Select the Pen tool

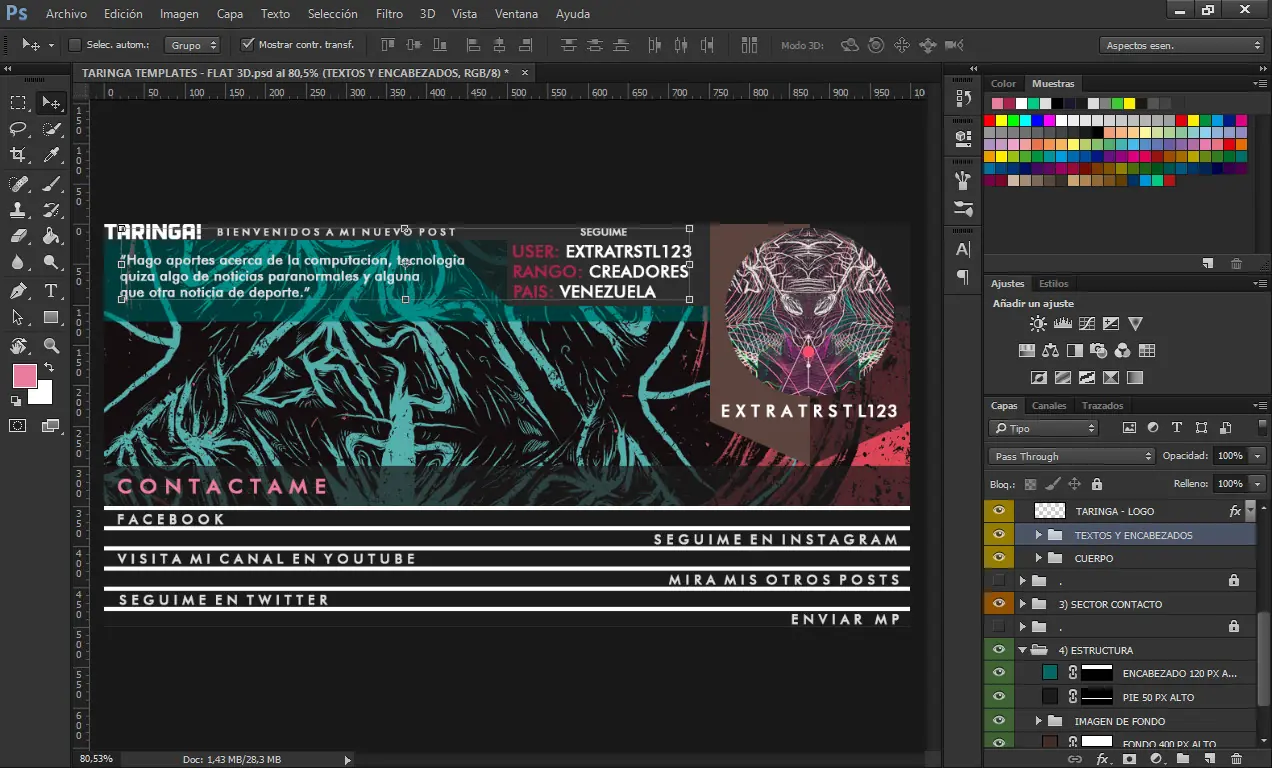(x=18, y=291)
